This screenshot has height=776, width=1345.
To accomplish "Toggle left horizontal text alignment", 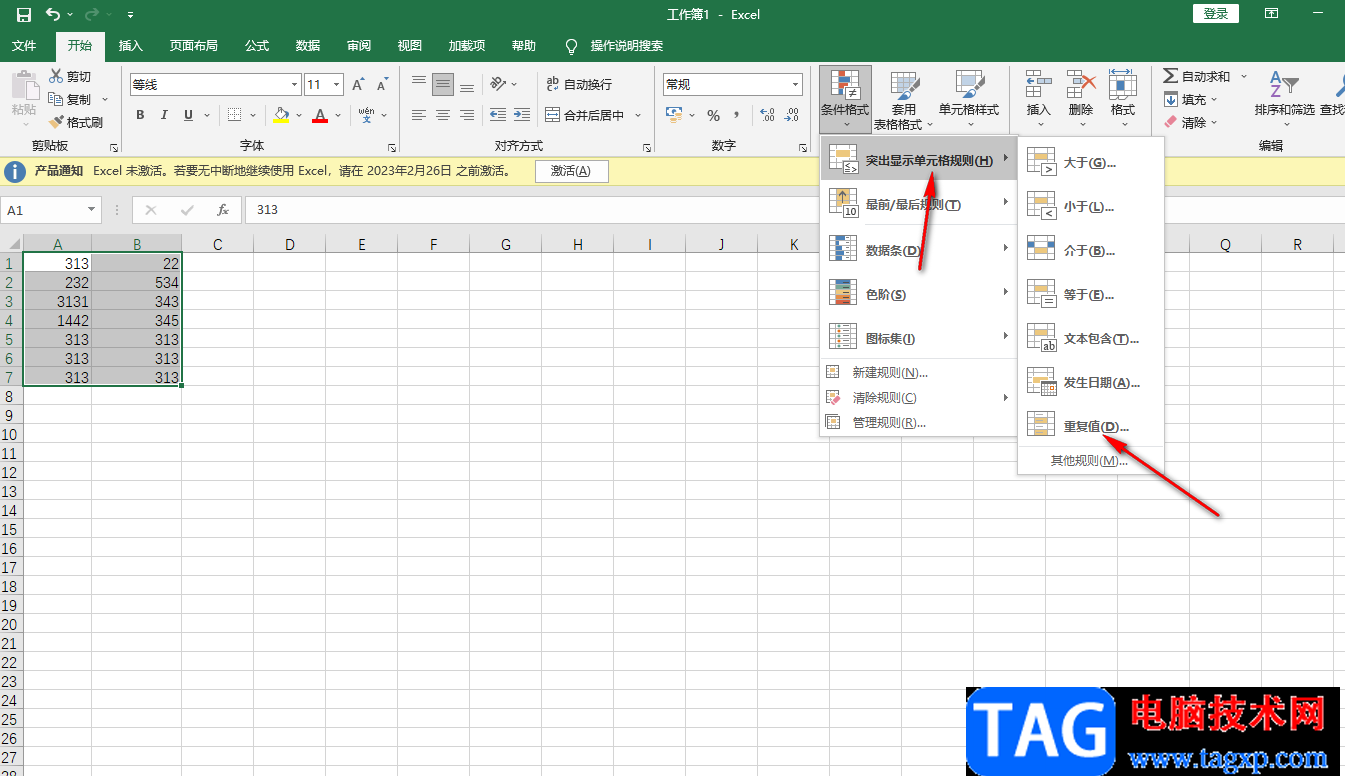I will (419, 115).
